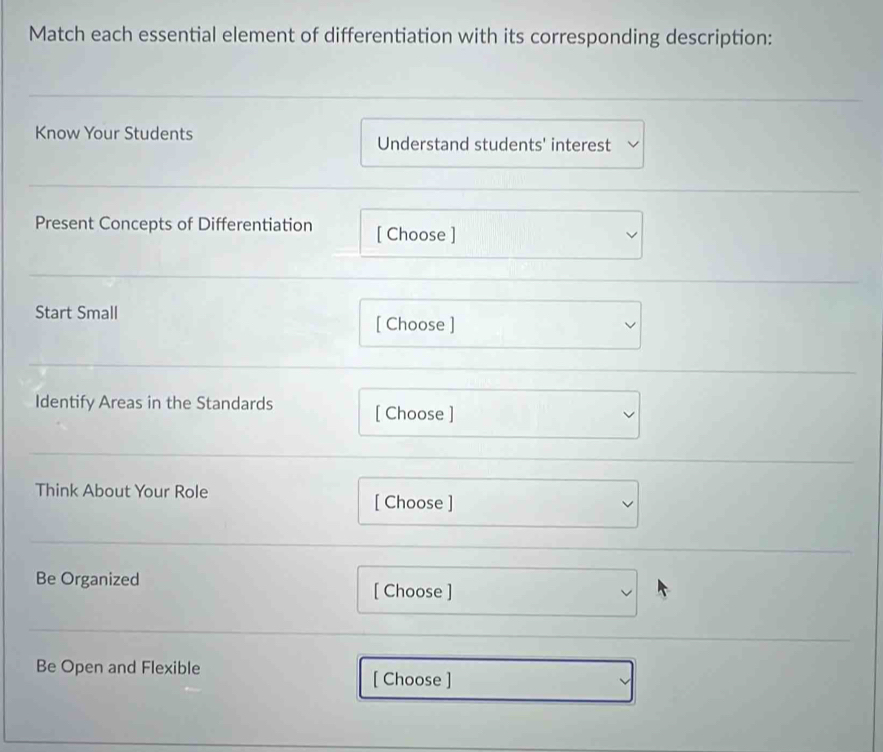
Task: Click the Be Organized label
Action: click(x=86, y=579)
